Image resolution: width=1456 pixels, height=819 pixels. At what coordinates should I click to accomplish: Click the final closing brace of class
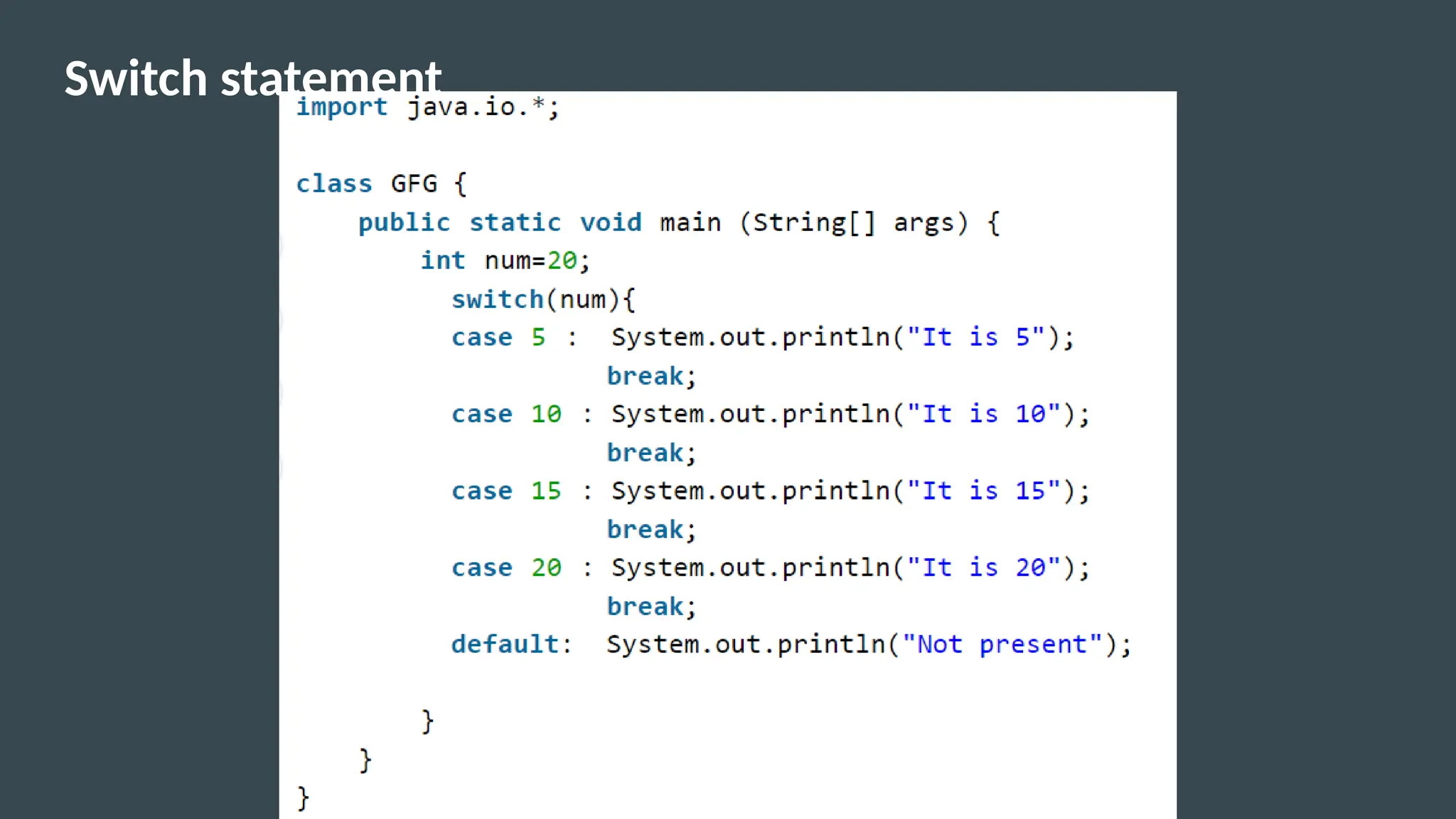(x=304, y=798)
